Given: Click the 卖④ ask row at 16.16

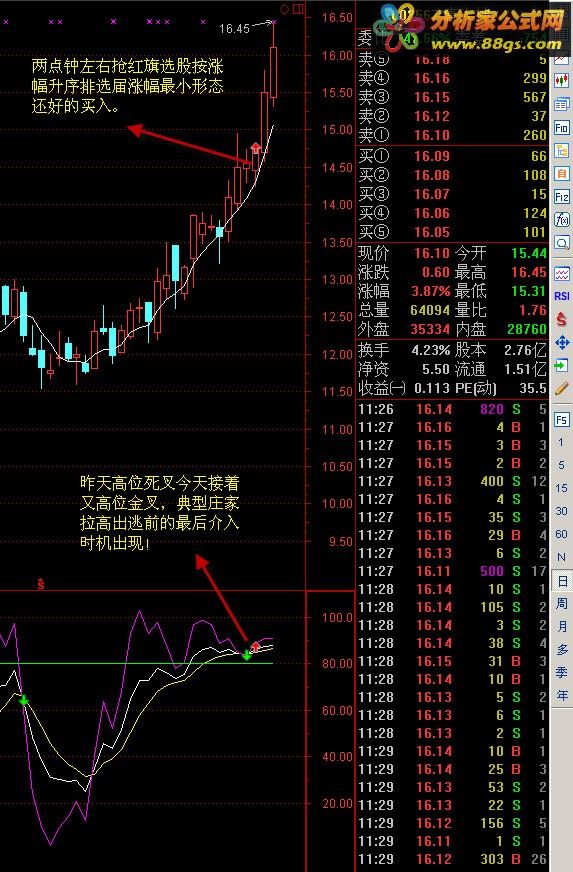Looking at the screenshot, I should tap(452, 78).
